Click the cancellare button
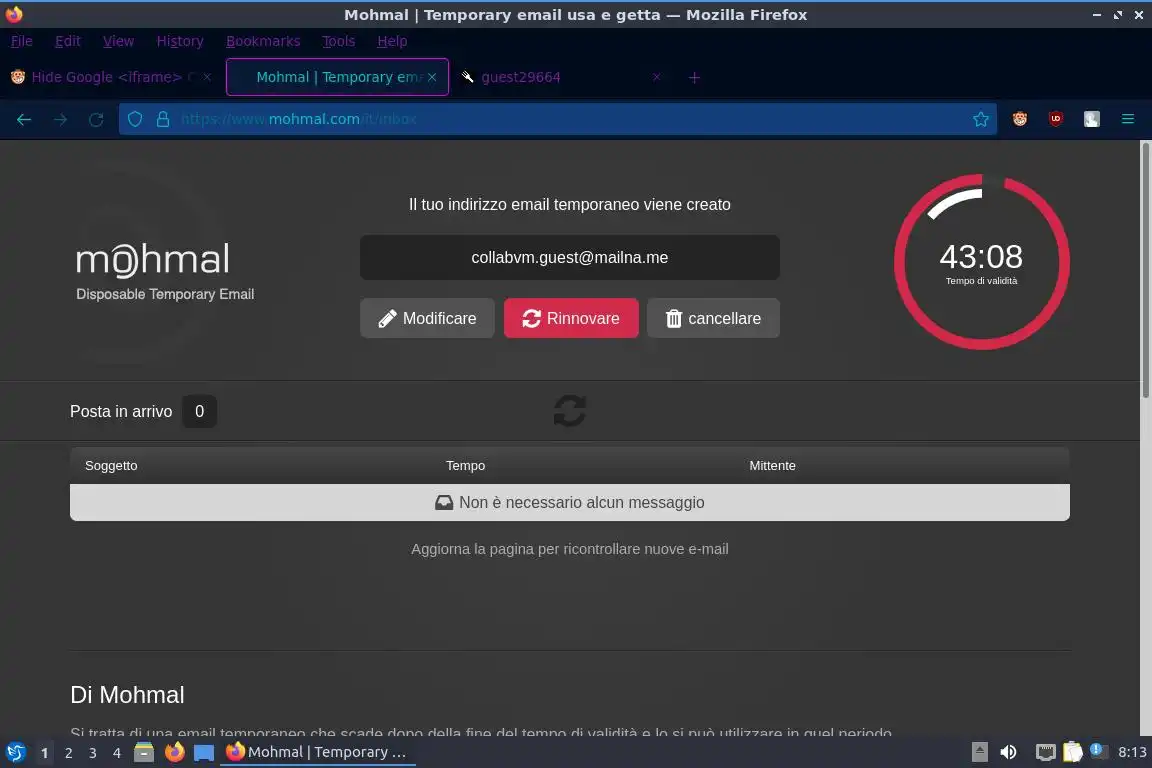The width and height of the screenshot is (1152, 768). (713, 318)
